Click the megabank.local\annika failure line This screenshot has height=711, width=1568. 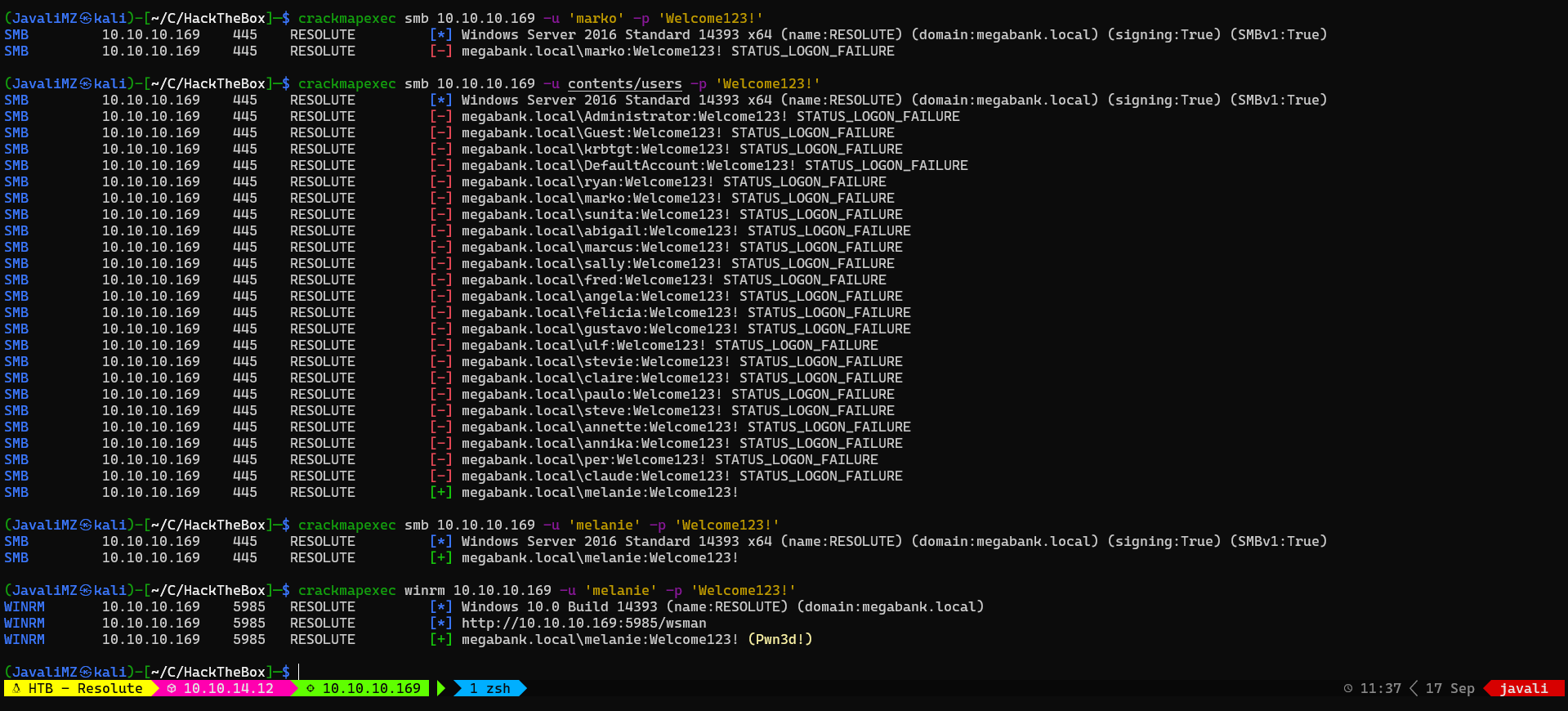(x=682, y=443)
